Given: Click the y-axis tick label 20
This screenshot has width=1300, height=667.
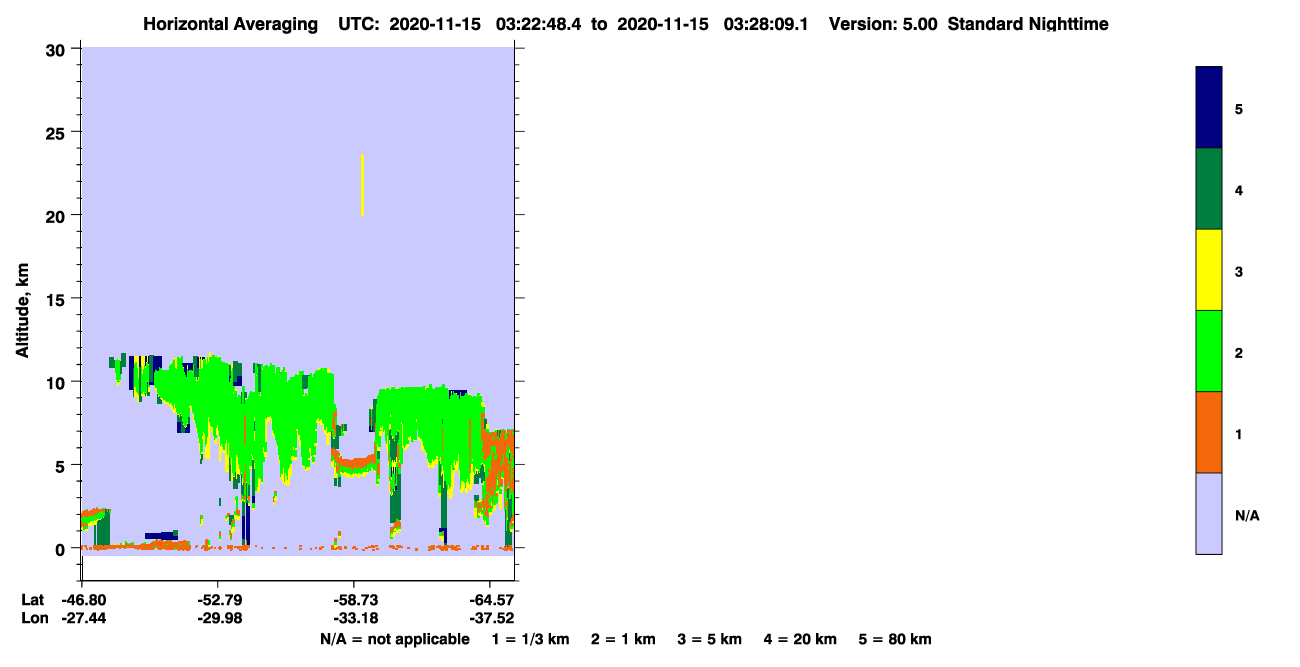Looking at the screenshot, I should [58, 215].
